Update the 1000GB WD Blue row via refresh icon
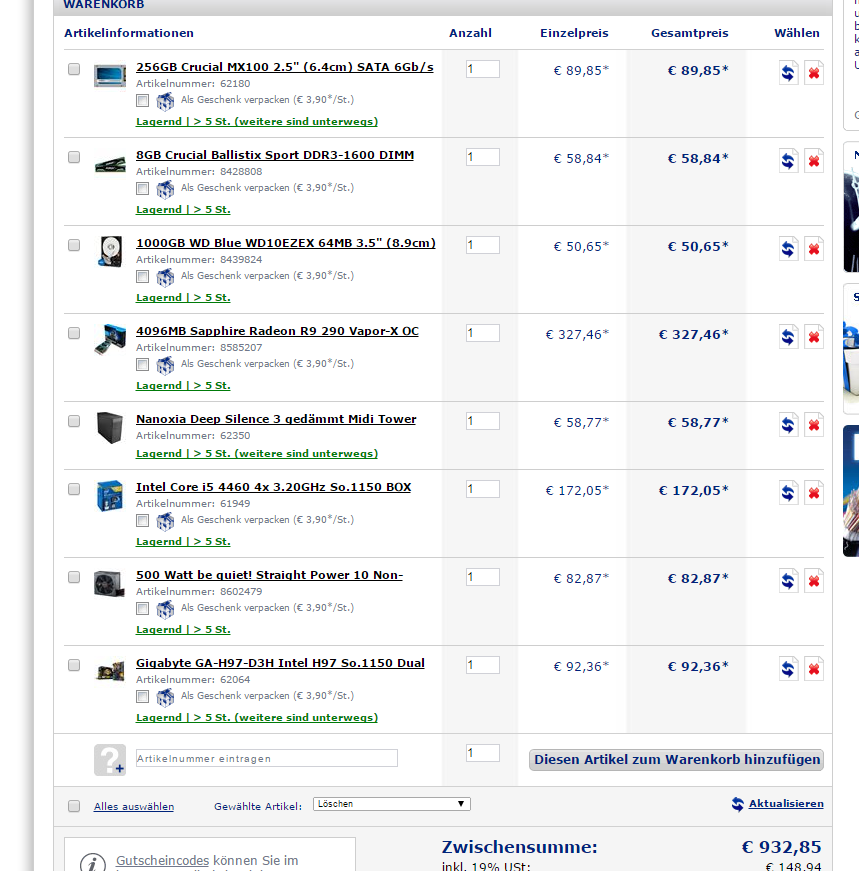 788,249
